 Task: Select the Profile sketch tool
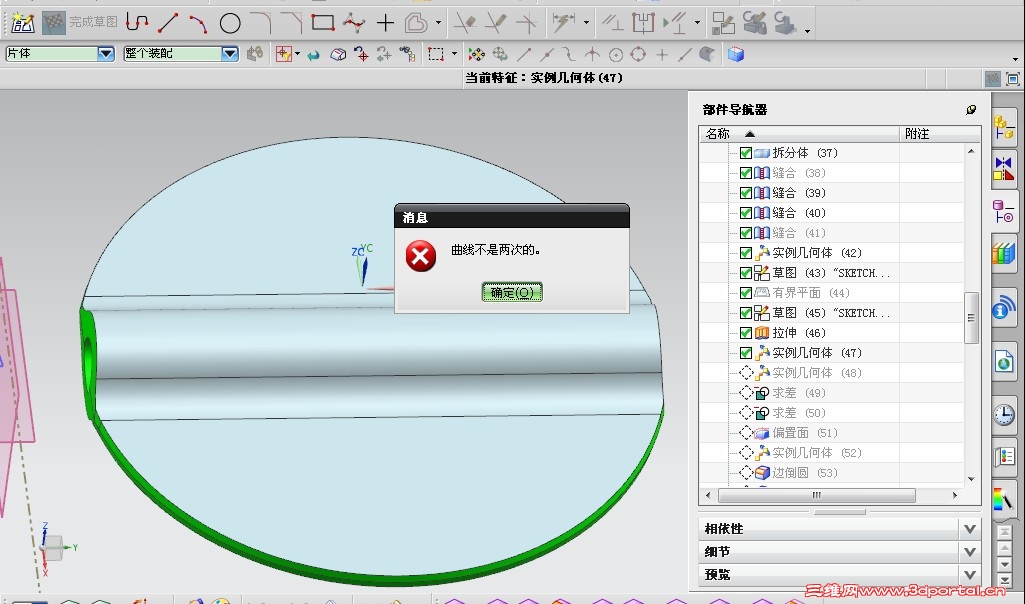coord(137,23)
